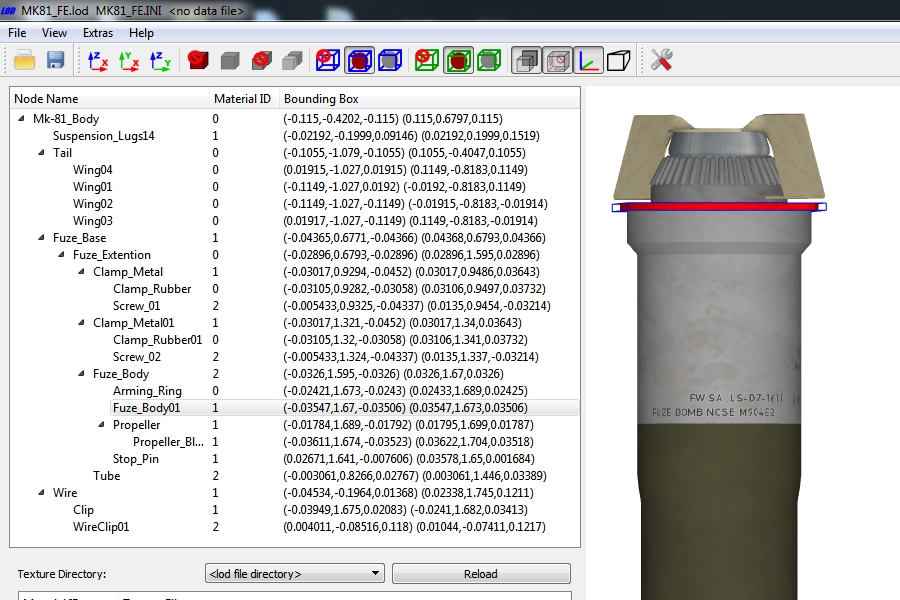
Task: Toggle the coordinate axes display button
Action: [x=588, y=60]
